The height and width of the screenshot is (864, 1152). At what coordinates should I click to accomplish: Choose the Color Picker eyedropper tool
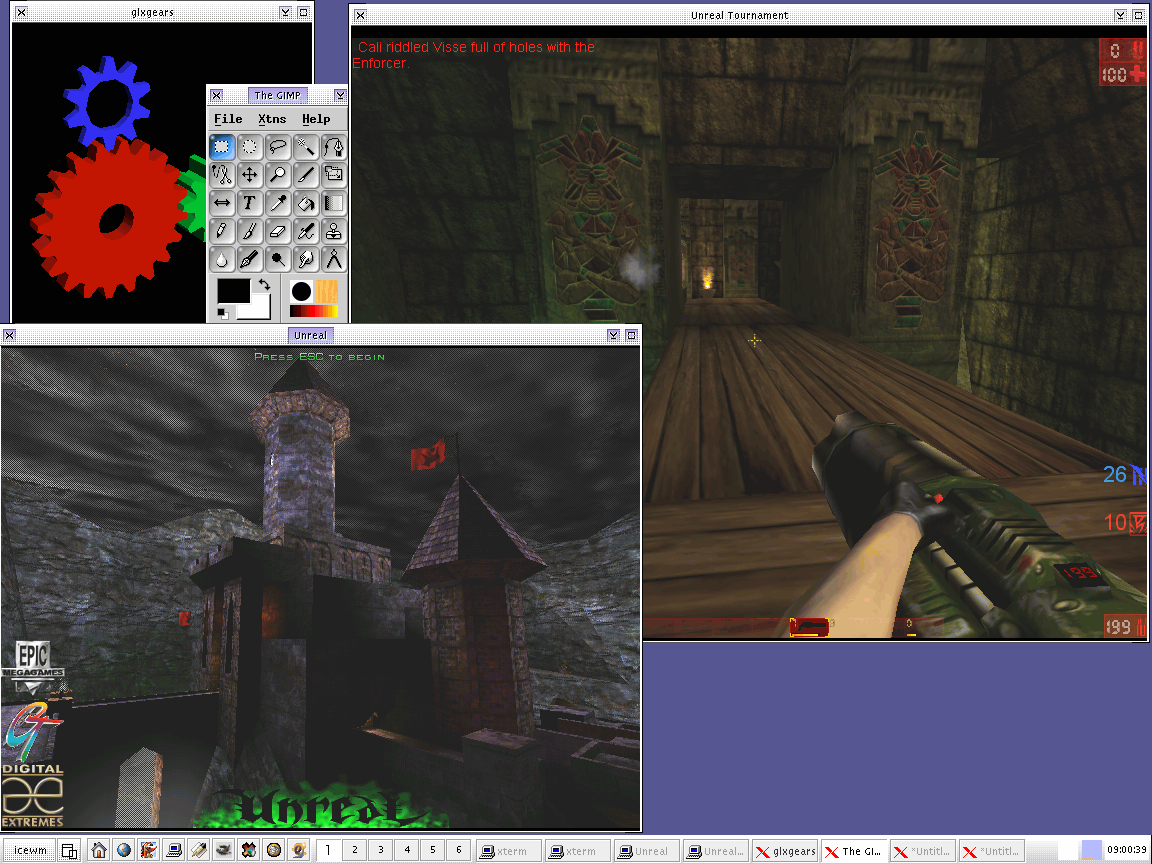pyautogui.click(x=278, y=203)
